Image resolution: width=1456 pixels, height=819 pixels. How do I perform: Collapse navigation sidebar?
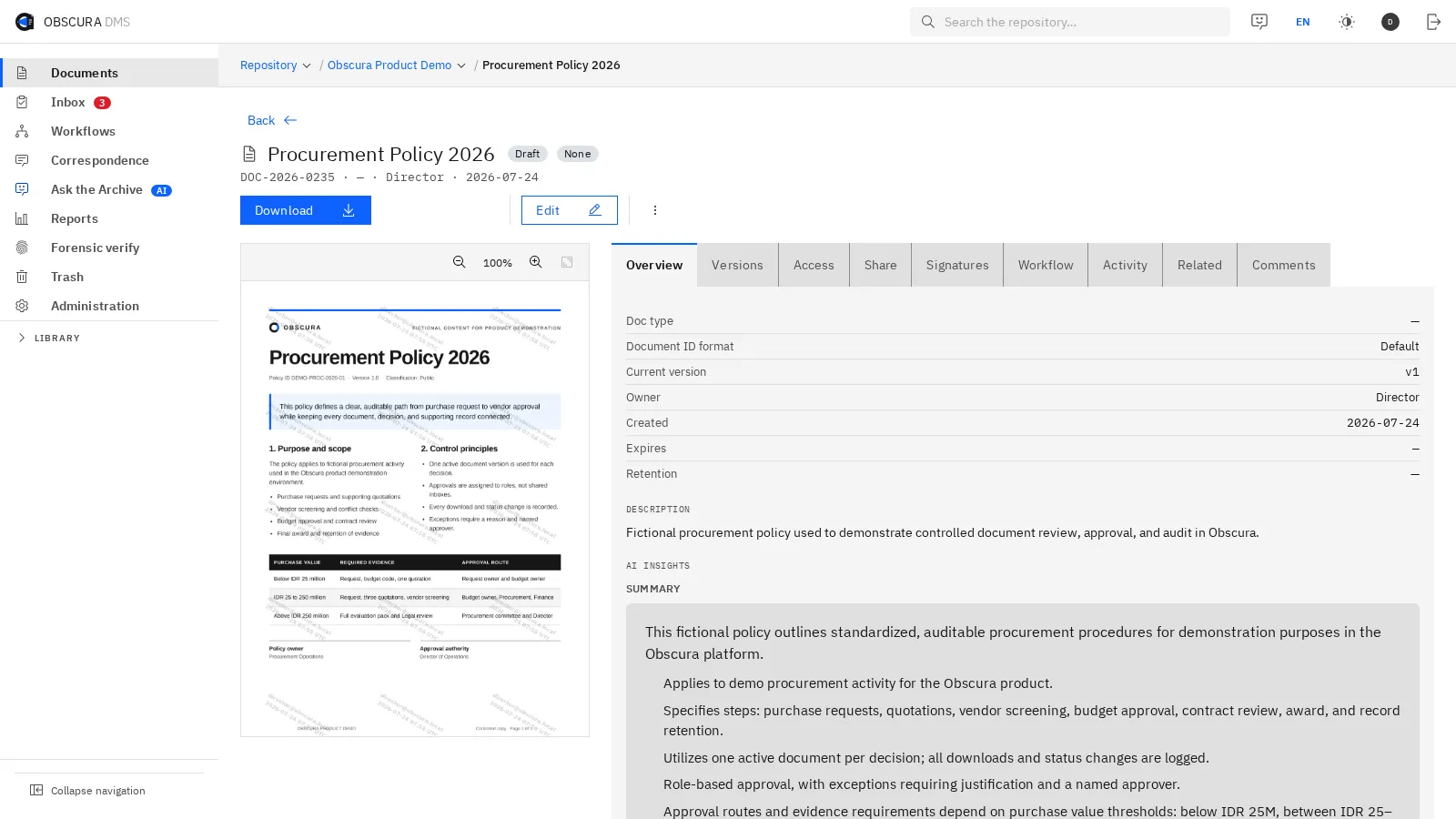coord(88,791)
